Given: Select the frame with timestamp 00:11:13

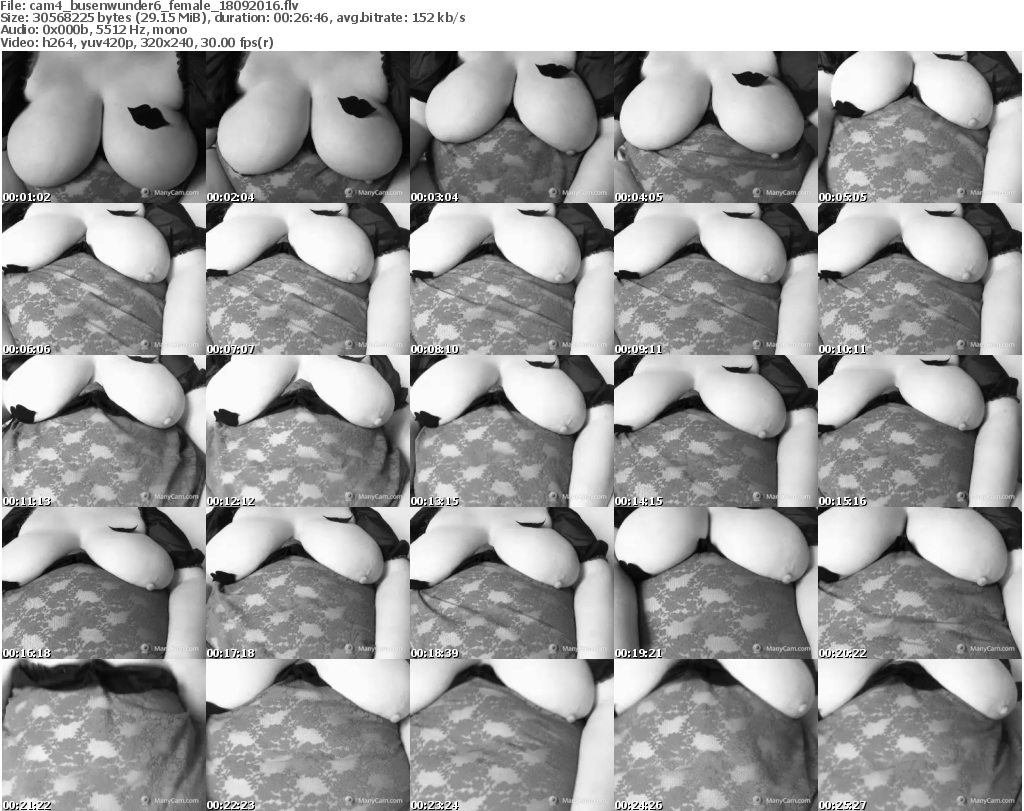Looking at the screenshot, I should [104, 431].
